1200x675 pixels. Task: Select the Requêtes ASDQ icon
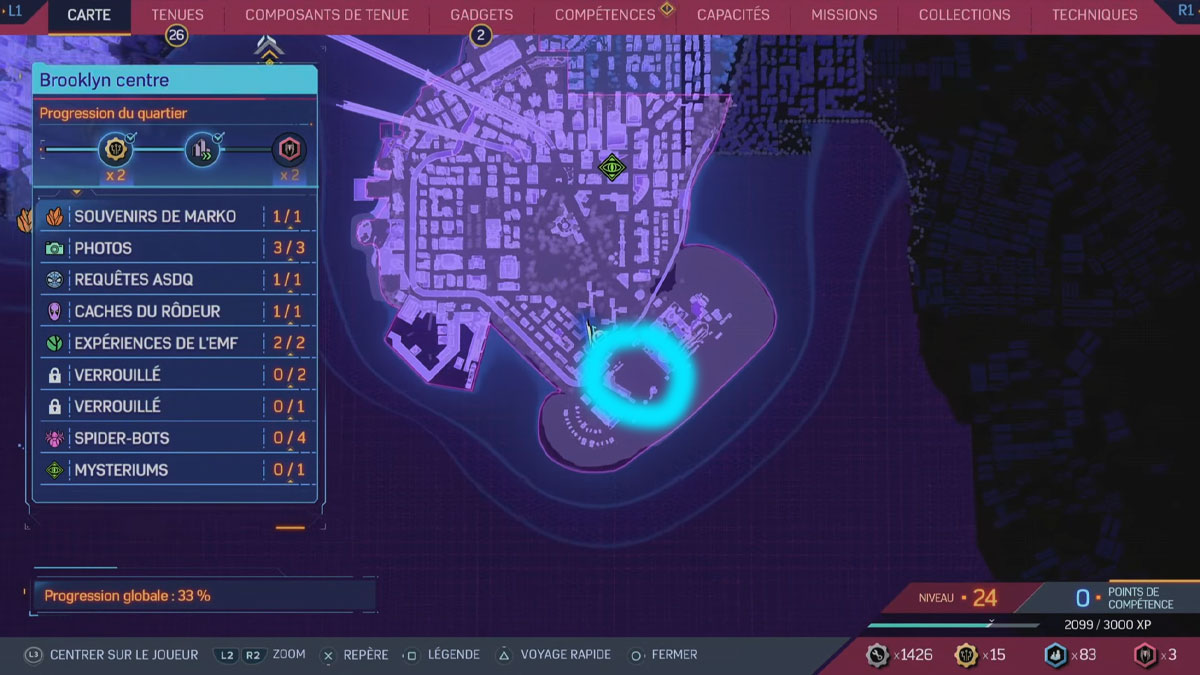(54, 280)
